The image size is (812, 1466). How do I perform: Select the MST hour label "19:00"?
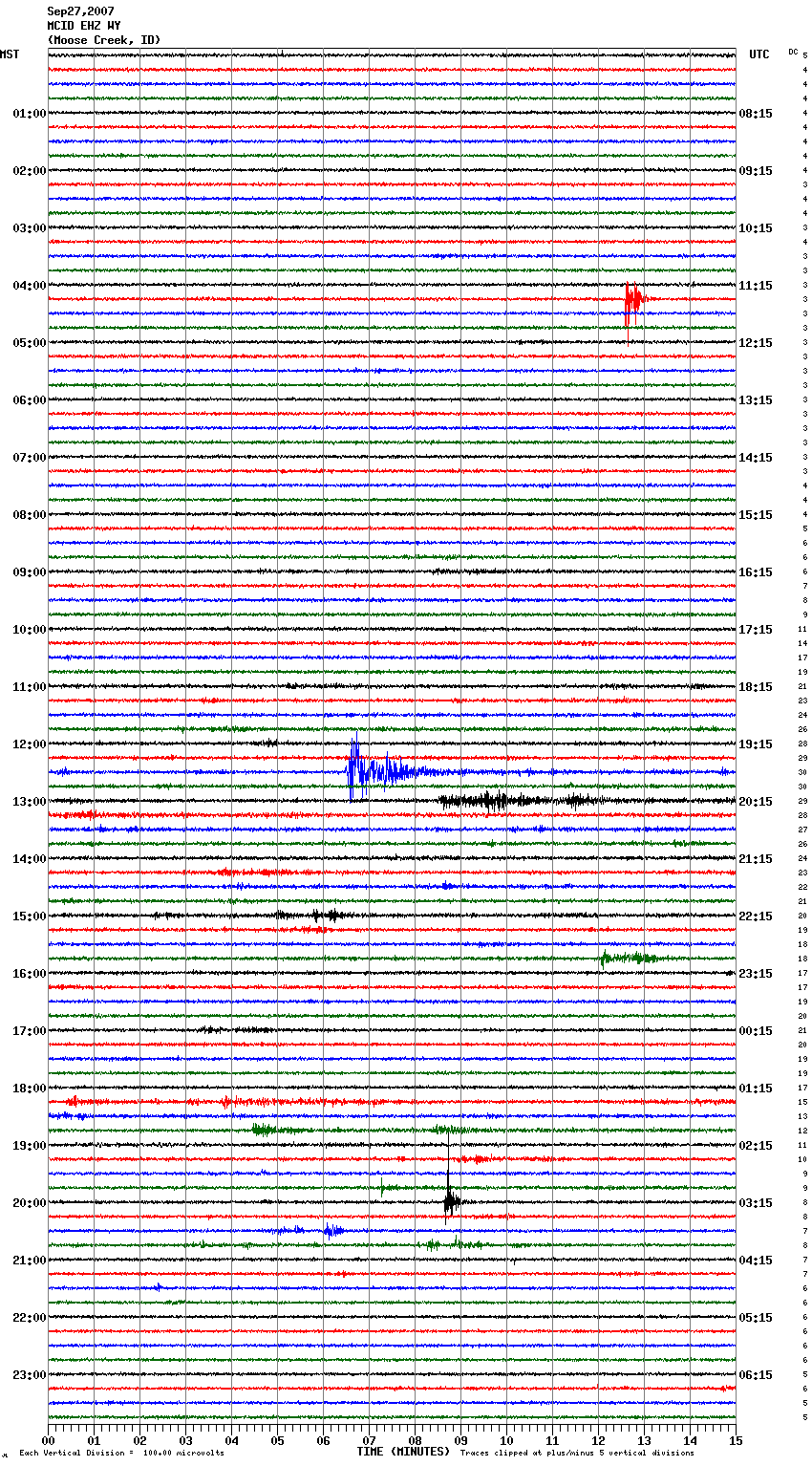click(x=30, y=1146)
